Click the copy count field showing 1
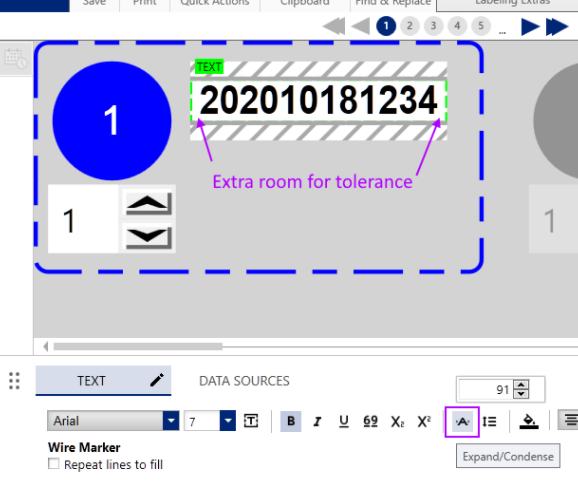The width and height of the screenshot is (578, 484). (x=83, y=219)
